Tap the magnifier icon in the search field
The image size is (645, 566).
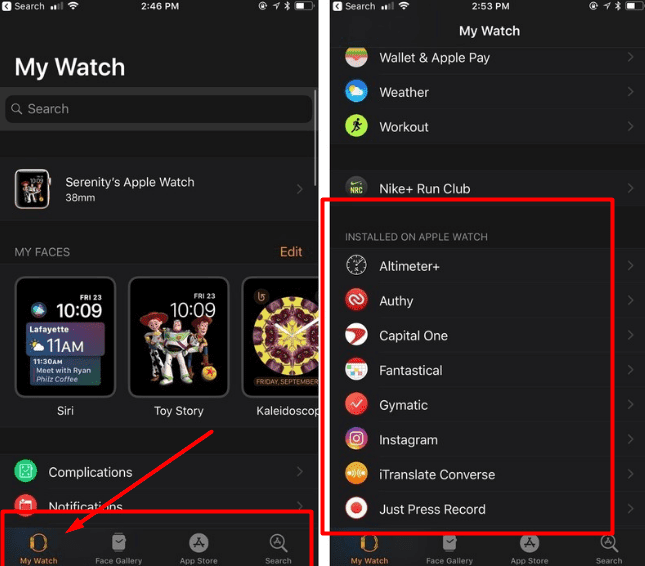16,109
